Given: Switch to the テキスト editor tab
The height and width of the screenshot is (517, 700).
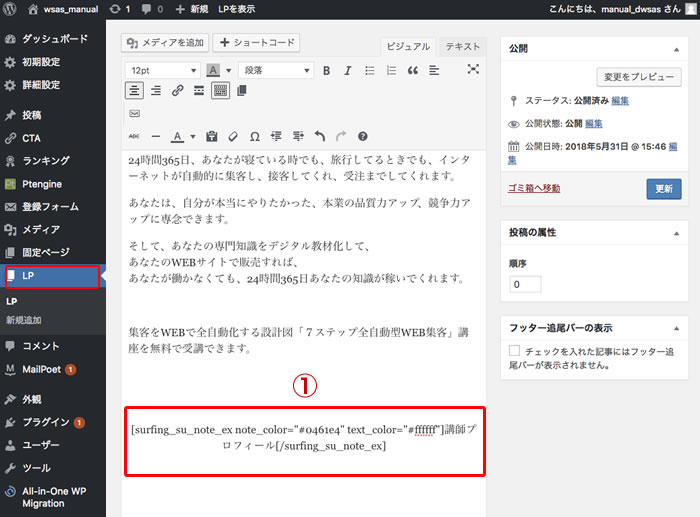Looking at the screenshot, I should (462, 47).
